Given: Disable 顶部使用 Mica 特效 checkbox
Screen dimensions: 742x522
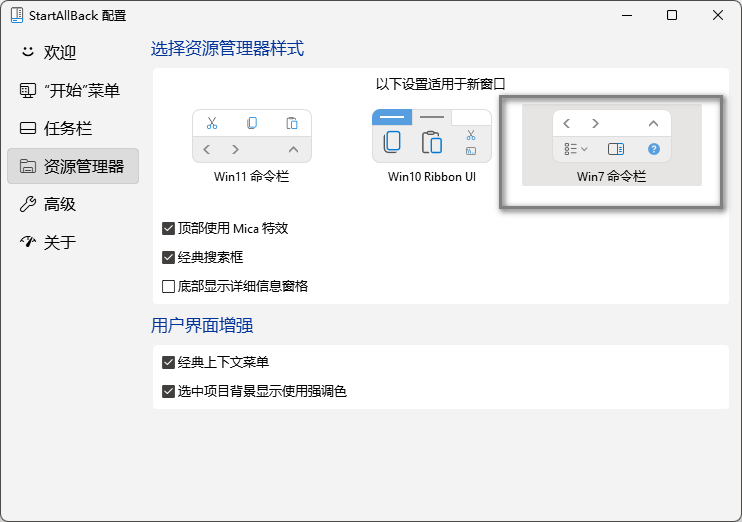Looking at the screenshot, I should 169,228.
